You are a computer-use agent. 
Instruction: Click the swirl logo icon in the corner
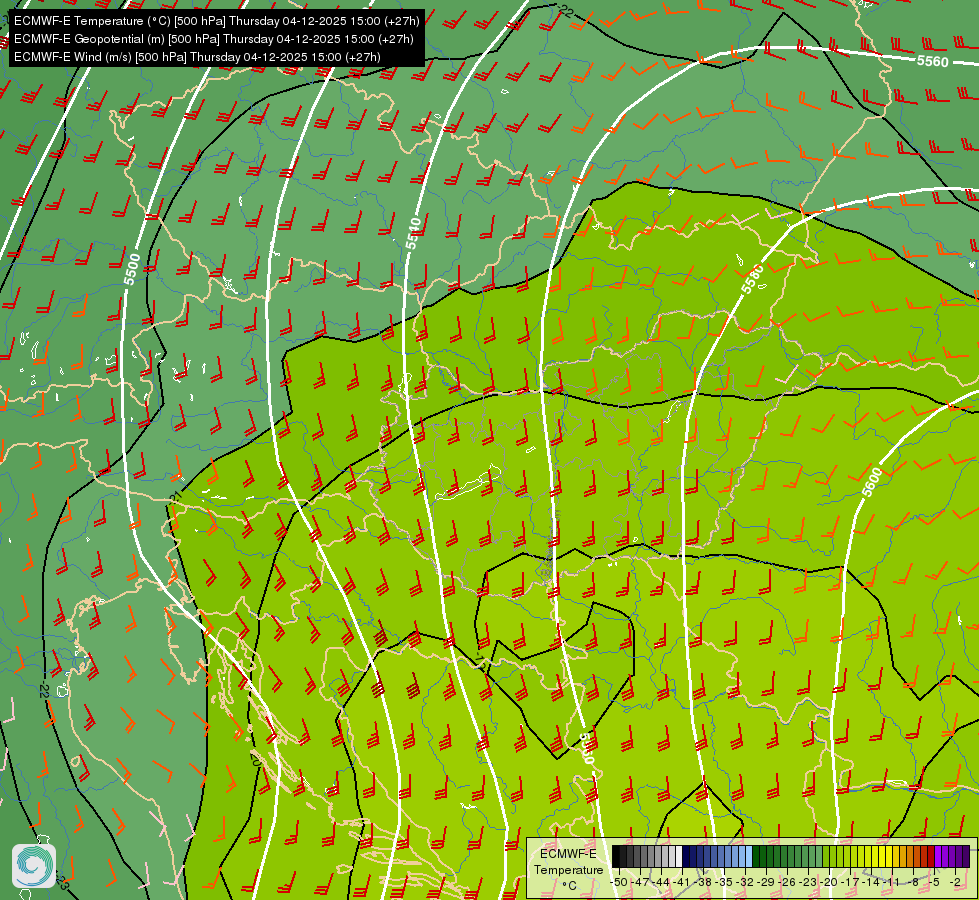point(34,866)
